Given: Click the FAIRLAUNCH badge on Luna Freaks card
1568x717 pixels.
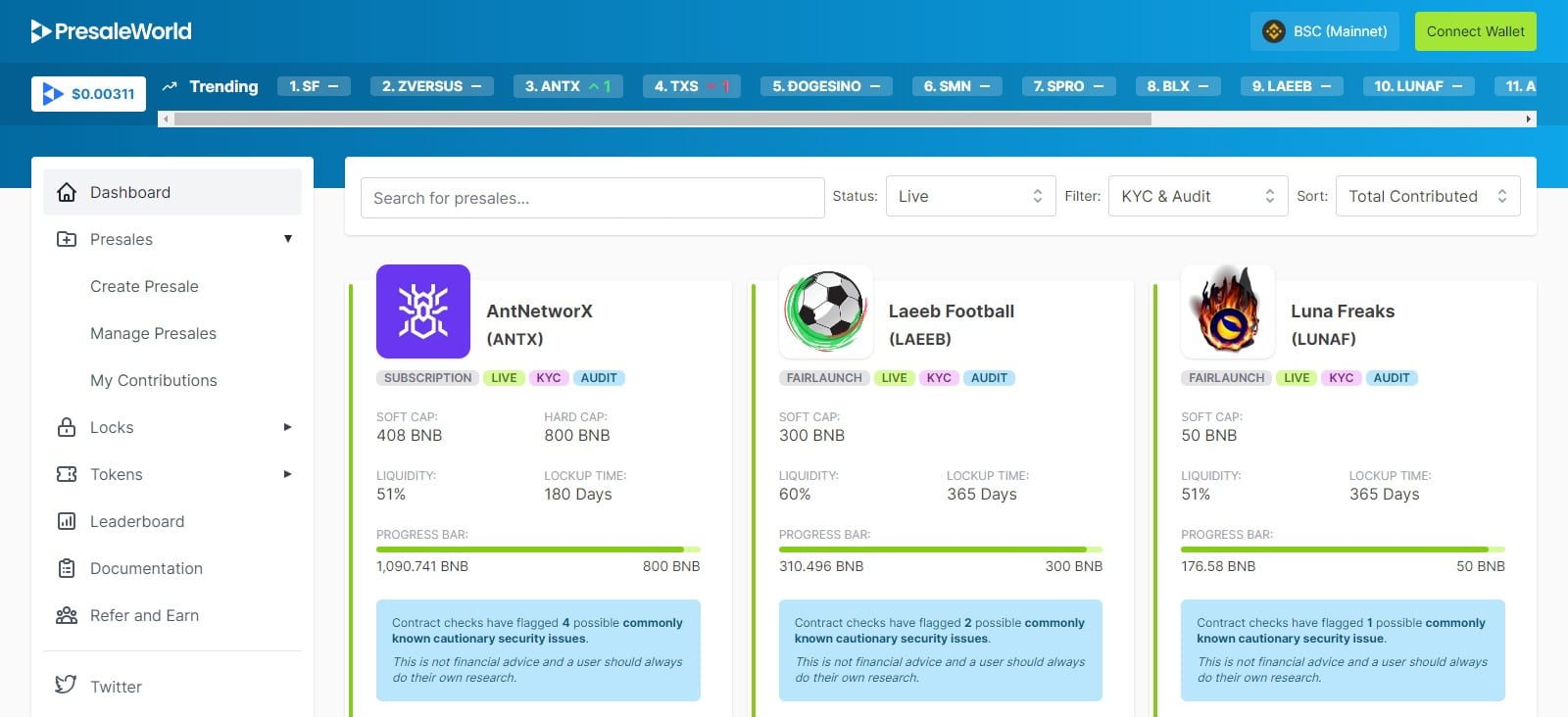Looking at the screenshot, I should tap(1226, 378).
